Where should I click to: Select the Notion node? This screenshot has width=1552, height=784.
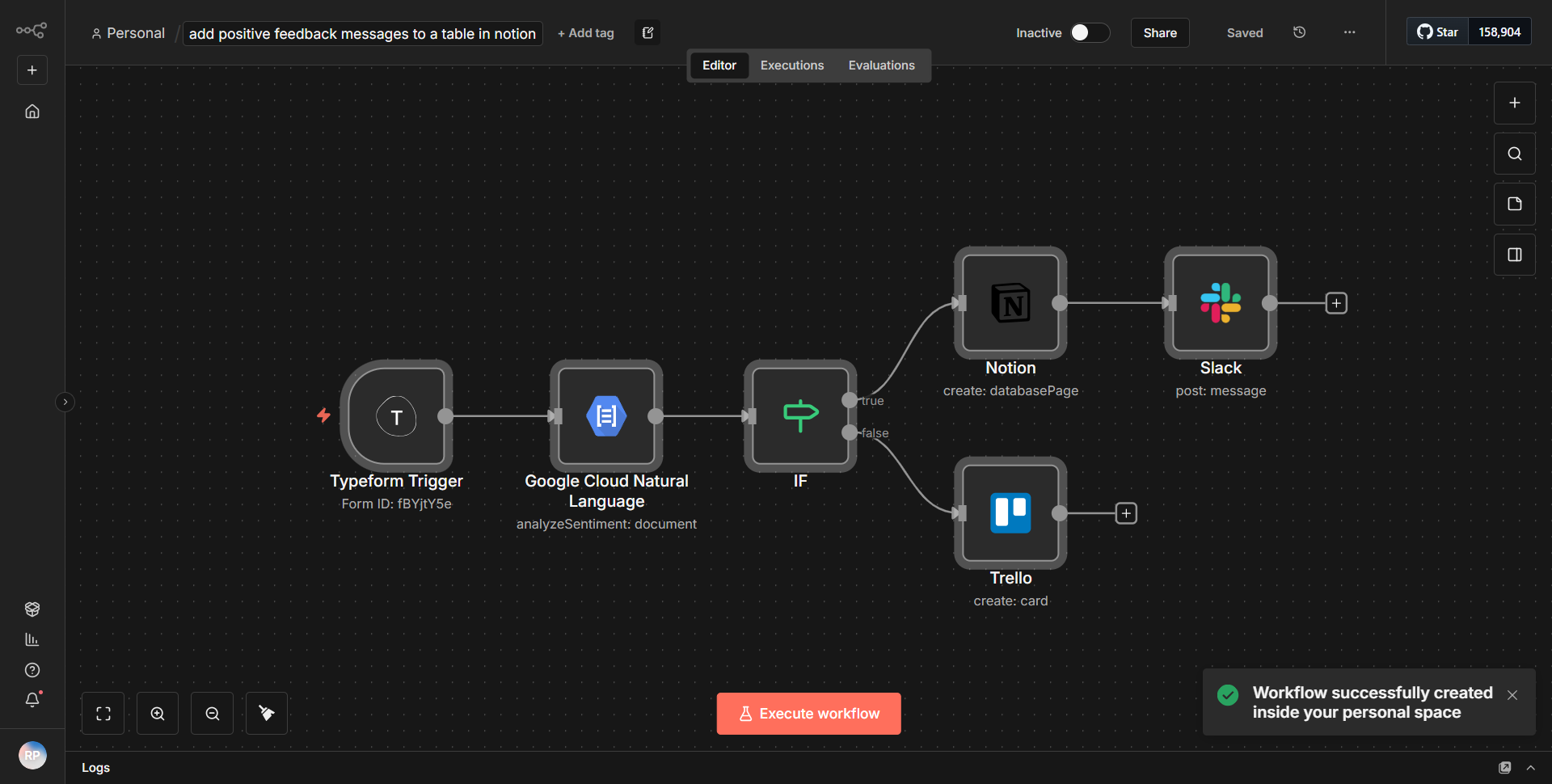(x=1010, y=303)
